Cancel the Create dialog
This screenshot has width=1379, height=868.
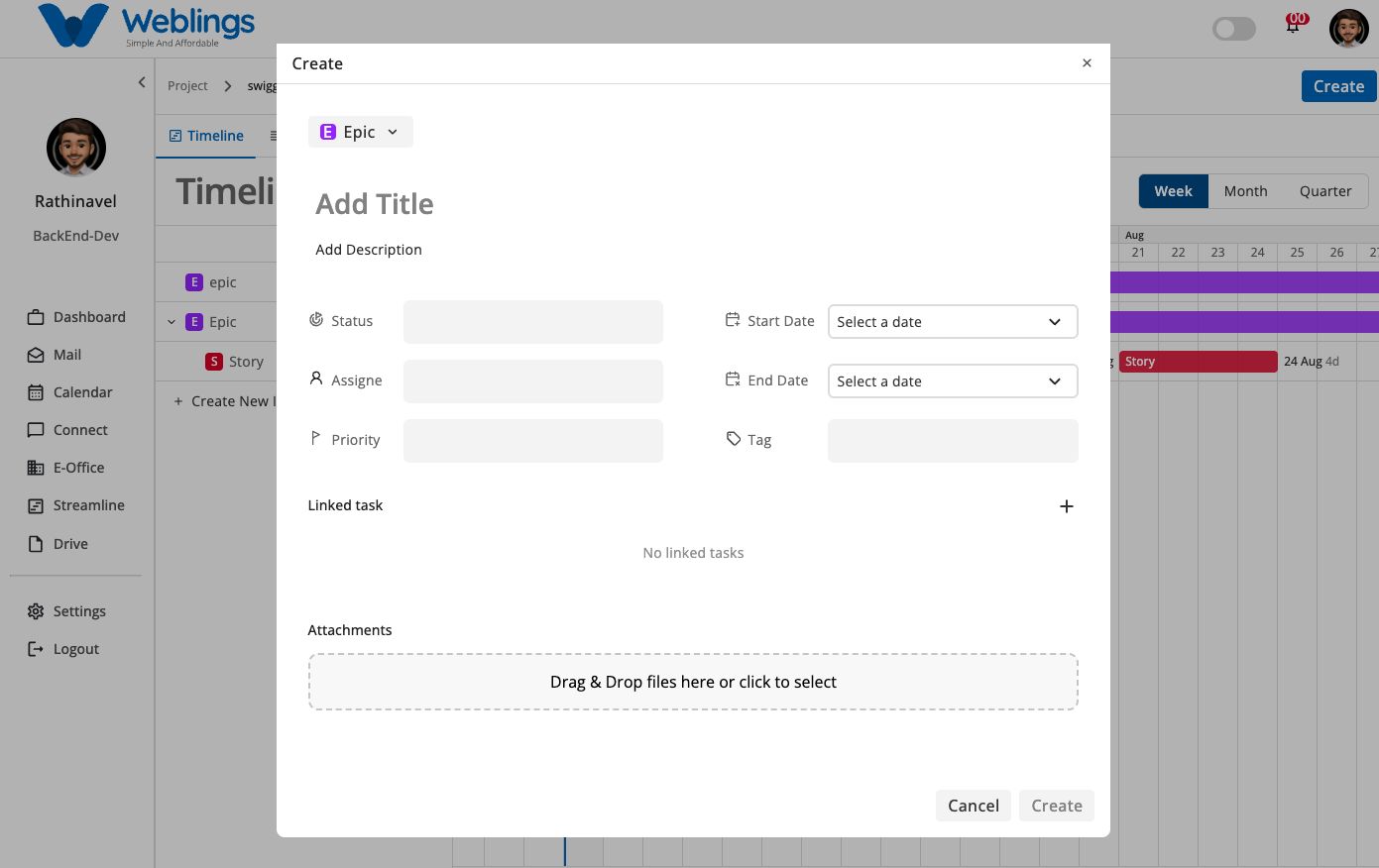(974, 806)
